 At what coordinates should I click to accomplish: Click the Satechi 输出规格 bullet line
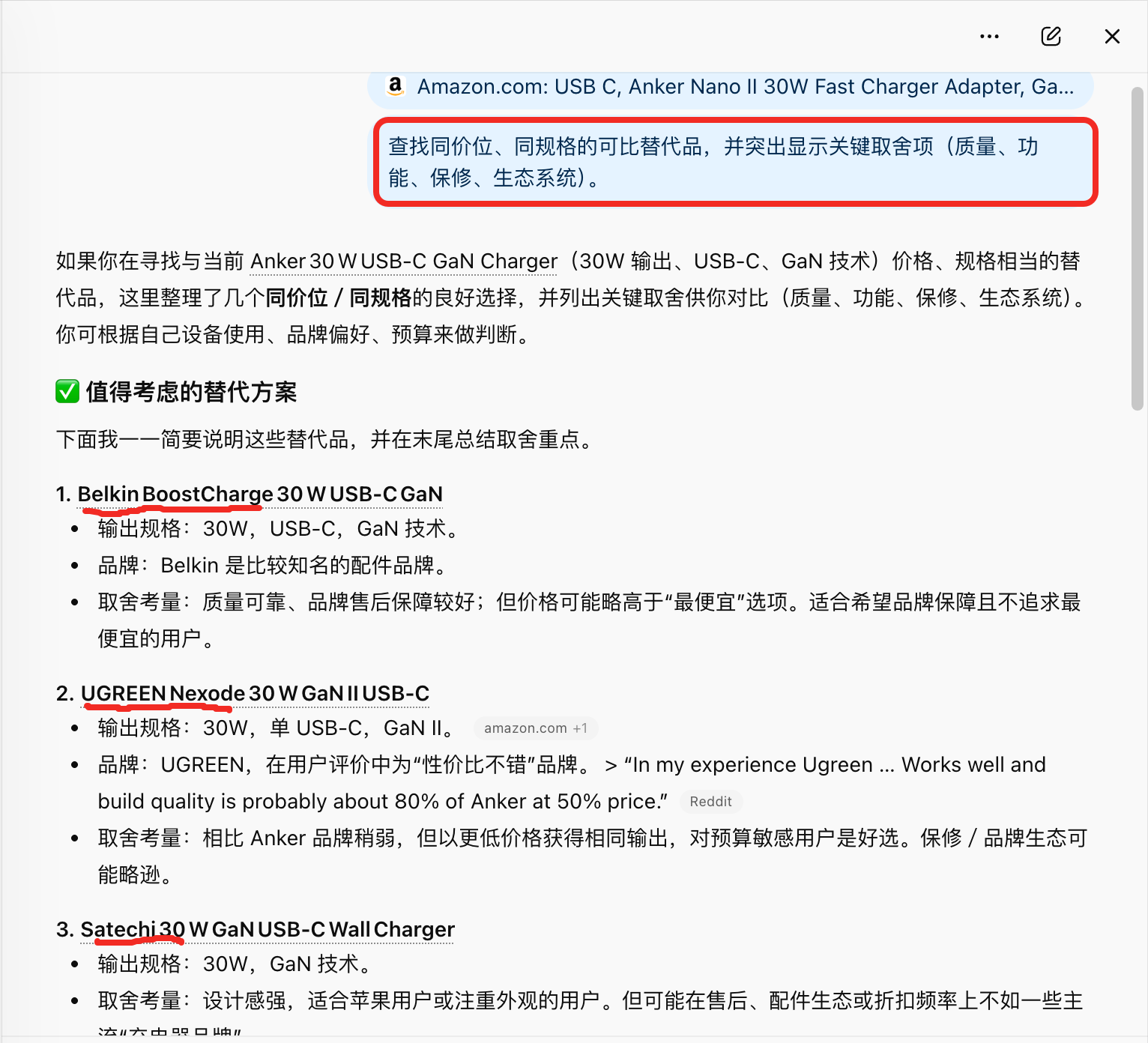tap(235, 964)
